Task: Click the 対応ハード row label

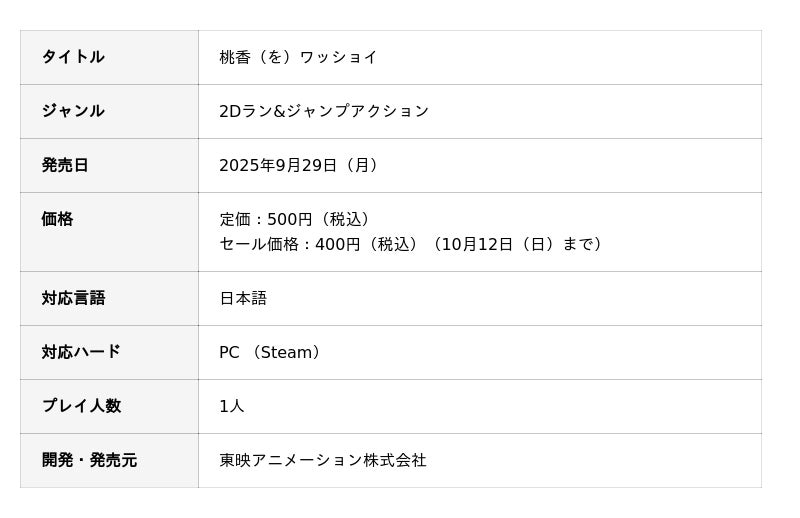Action: (81, 352)
